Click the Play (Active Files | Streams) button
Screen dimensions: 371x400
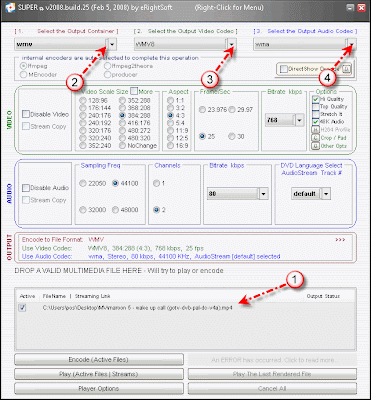tap(99, 374)
